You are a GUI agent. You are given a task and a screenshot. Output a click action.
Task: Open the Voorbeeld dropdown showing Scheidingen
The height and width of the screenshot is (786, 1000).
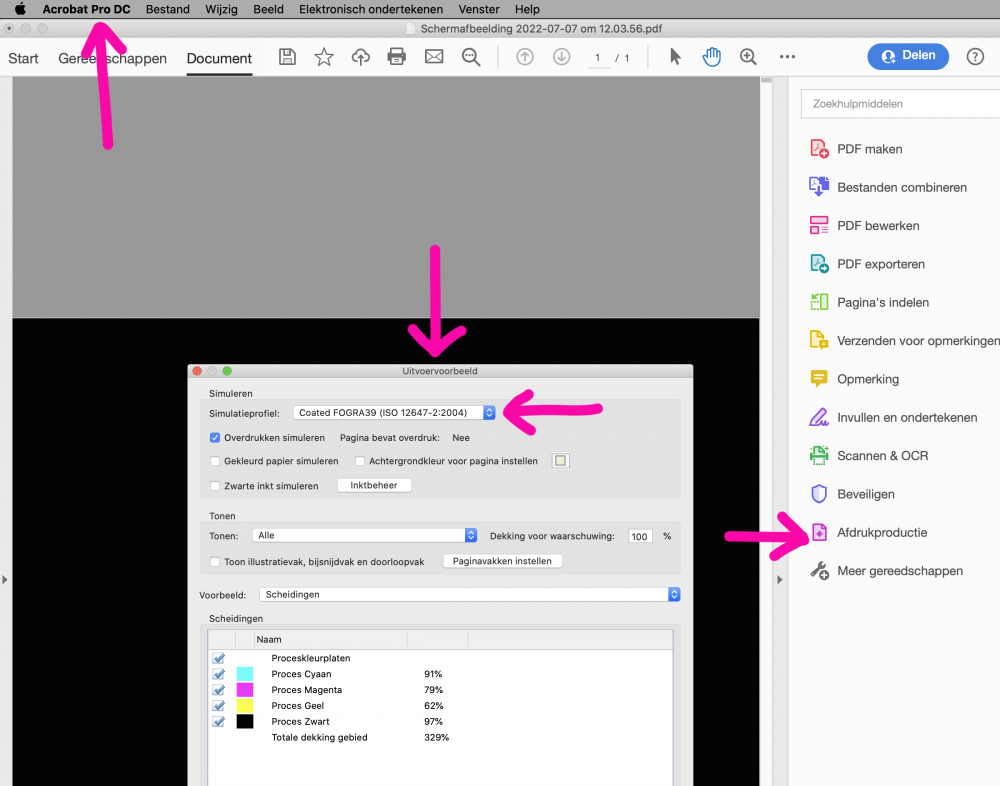470,595
